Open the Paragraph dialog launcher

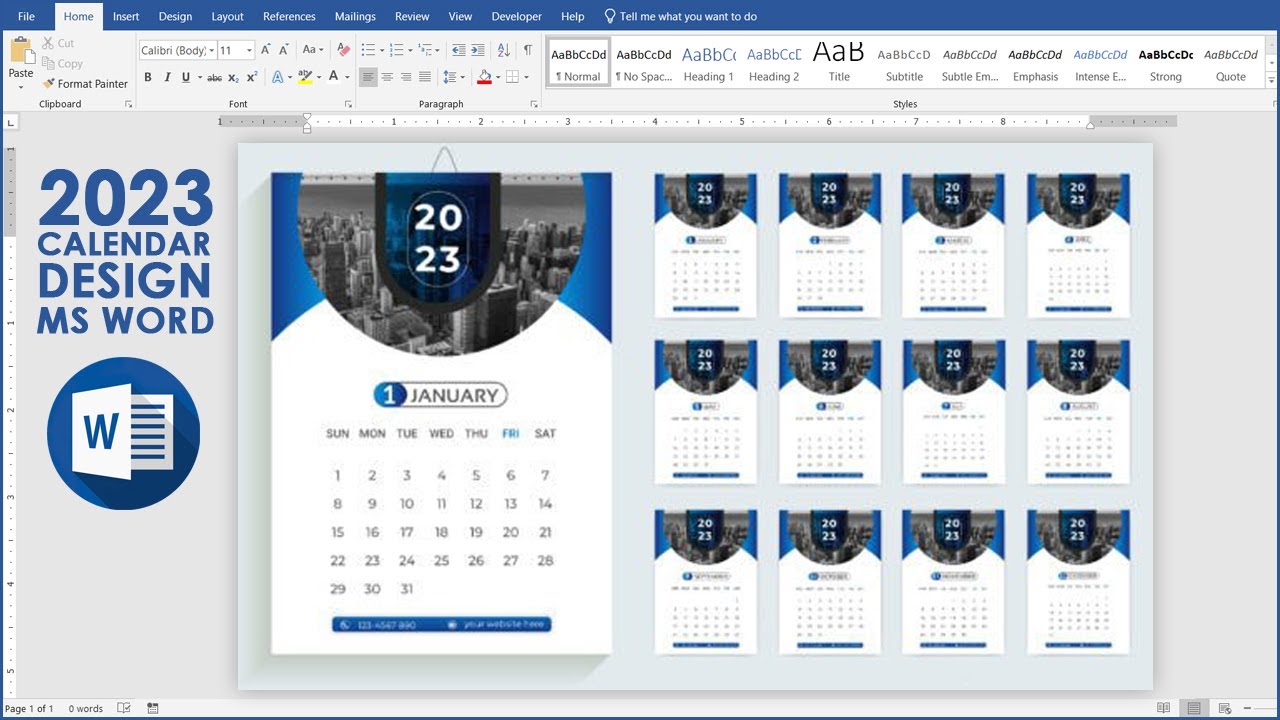pos(534,104)
